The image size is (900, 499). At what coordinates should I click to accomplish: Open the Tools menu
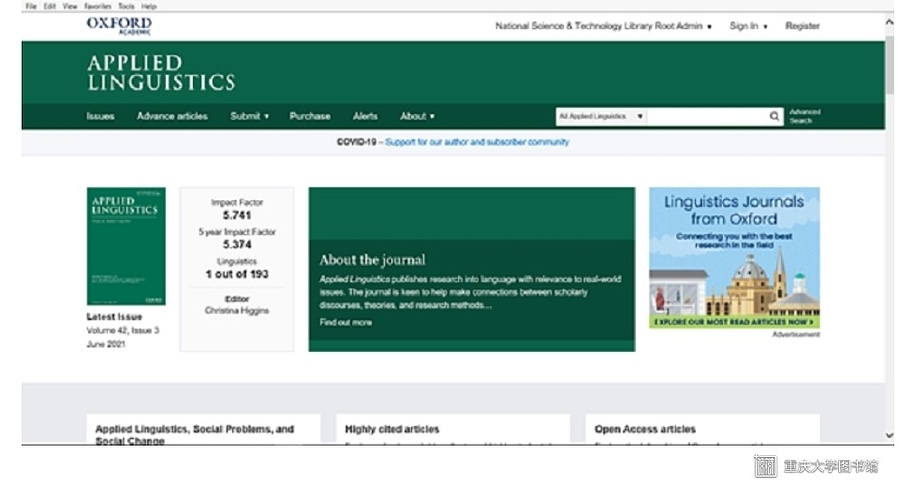coord(126,6)
